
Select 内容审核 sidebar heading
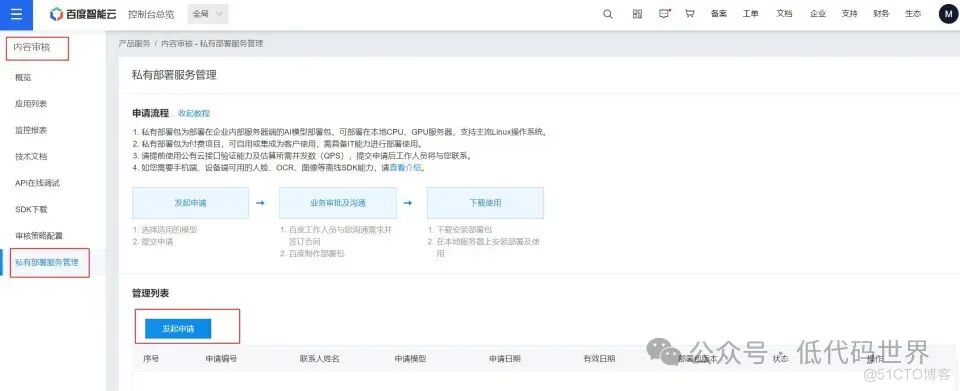coord(32,47)
